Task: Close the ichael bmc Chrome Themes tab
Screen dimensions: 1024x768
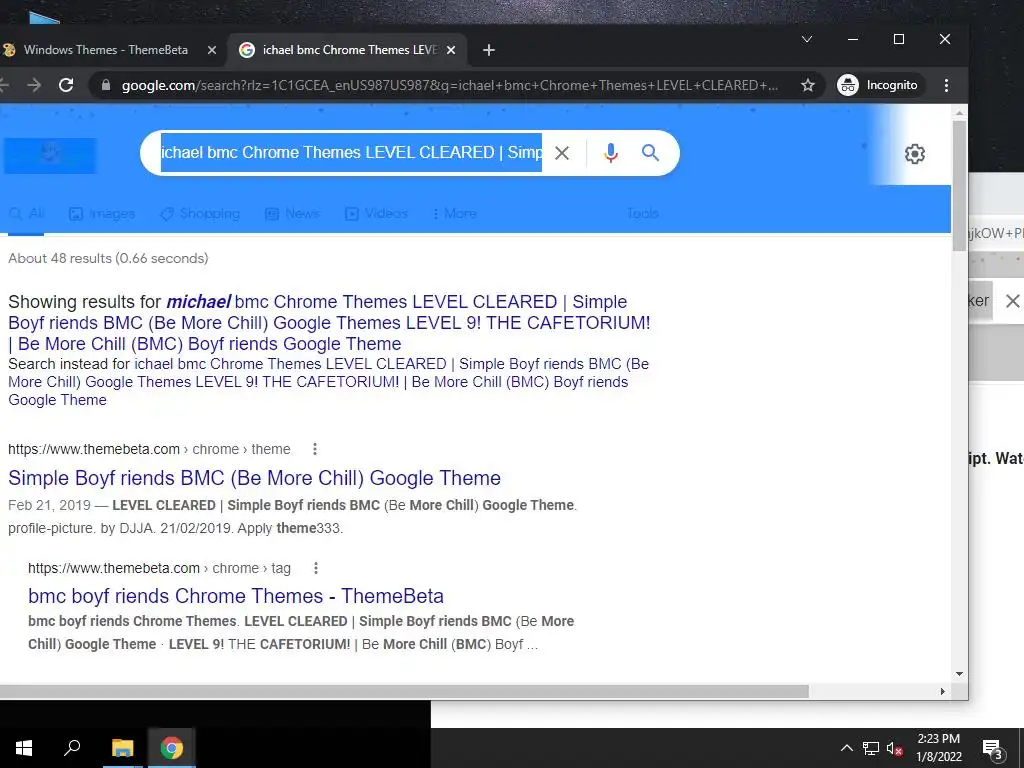Action: [451, 50]
